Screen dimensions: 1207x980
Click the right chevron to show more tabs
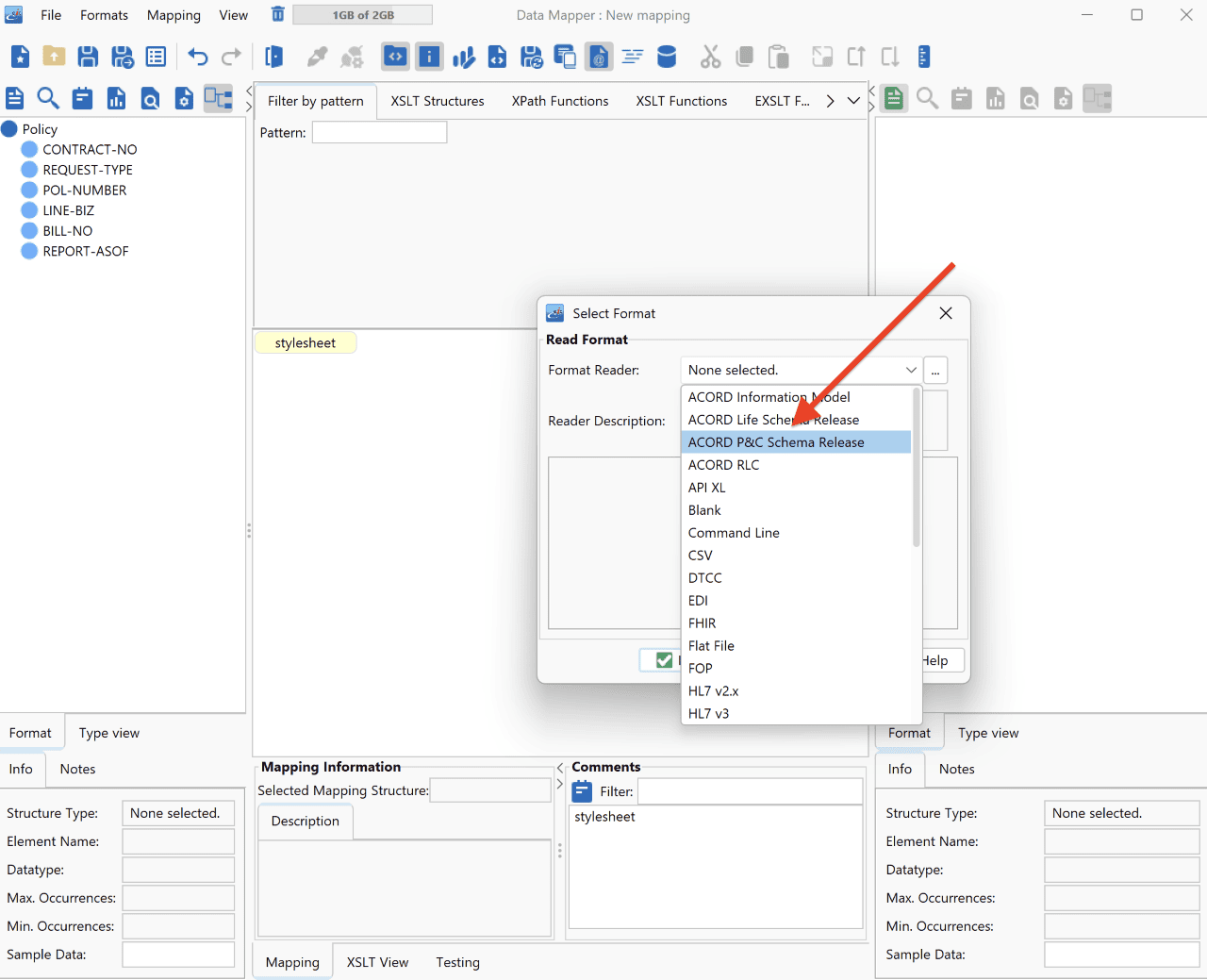830,101
